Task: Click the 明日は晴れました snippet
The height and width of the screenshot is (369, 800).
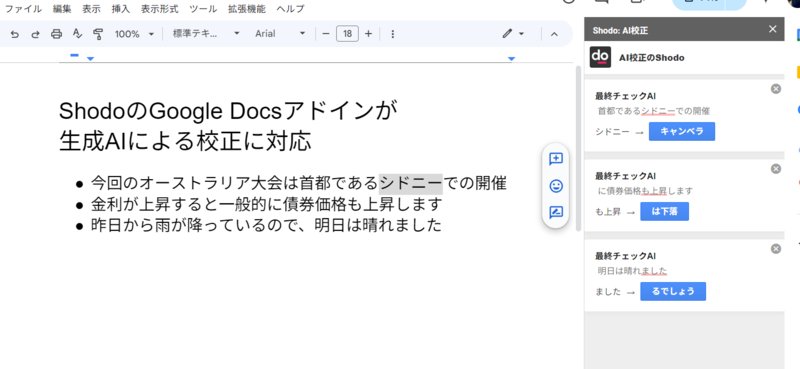Action: tap(632, 271)
